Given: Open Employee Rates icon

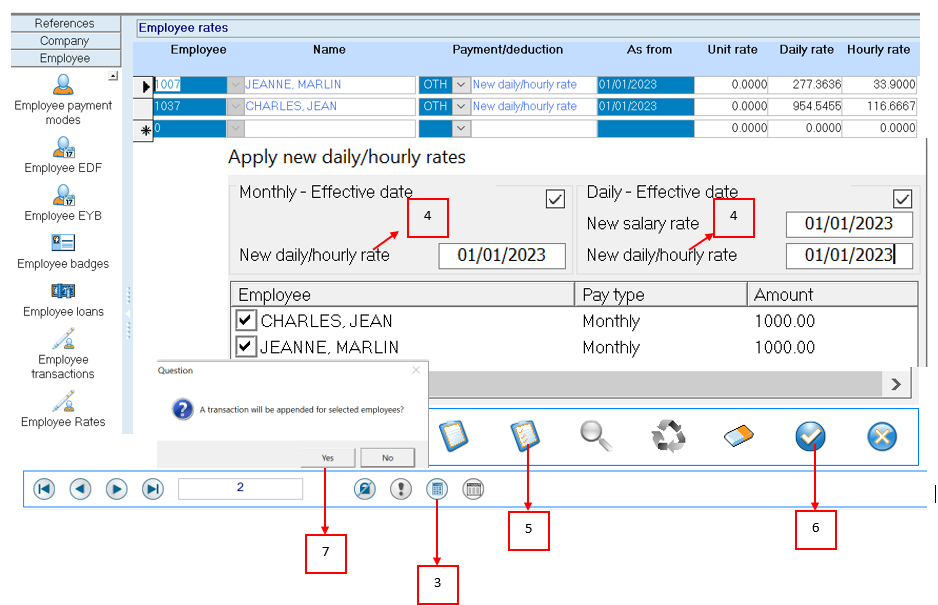Looking at the screenshot, I should tap(63, 402).
